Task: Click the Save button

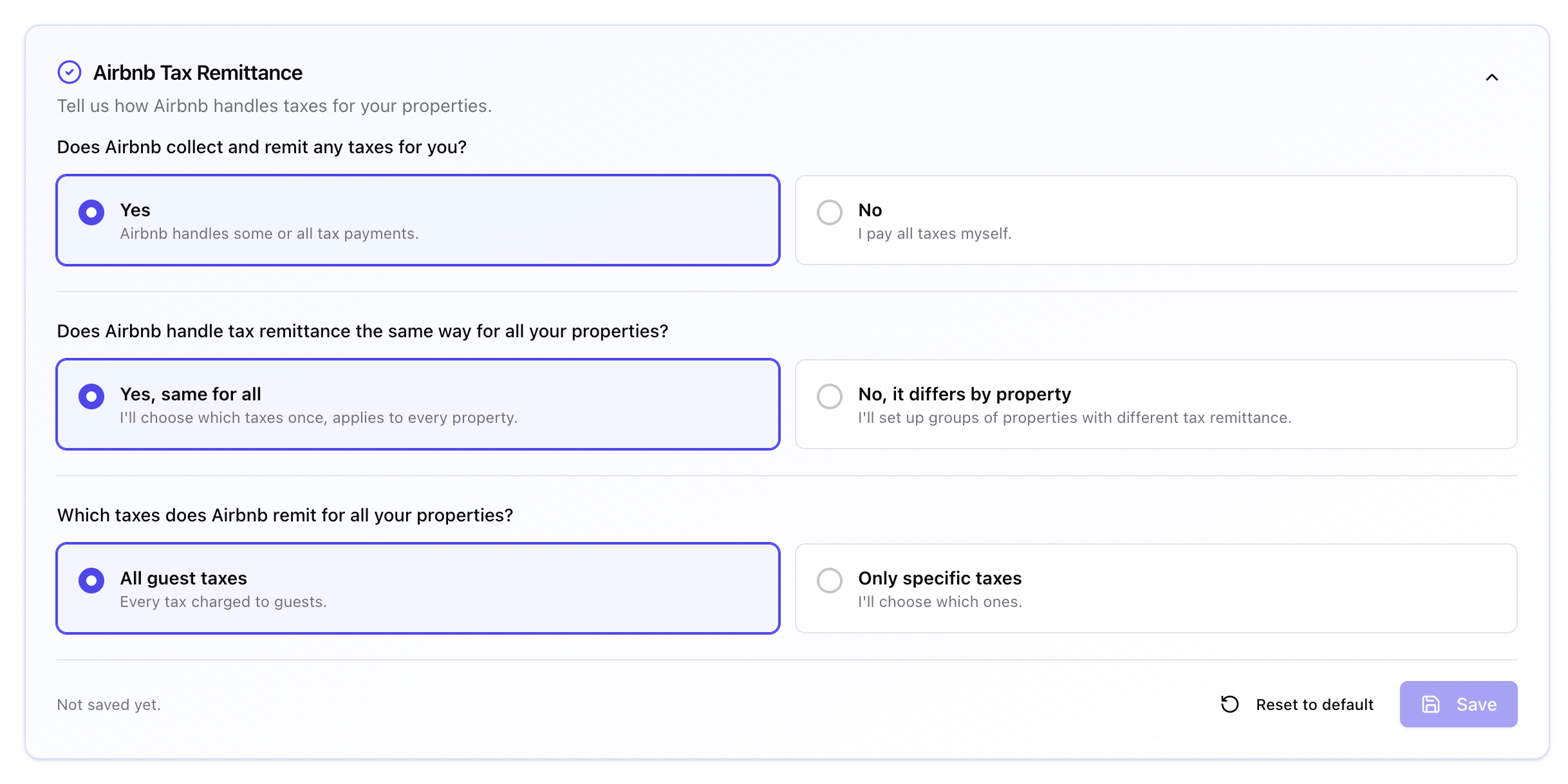Action: pos(1459,704)
